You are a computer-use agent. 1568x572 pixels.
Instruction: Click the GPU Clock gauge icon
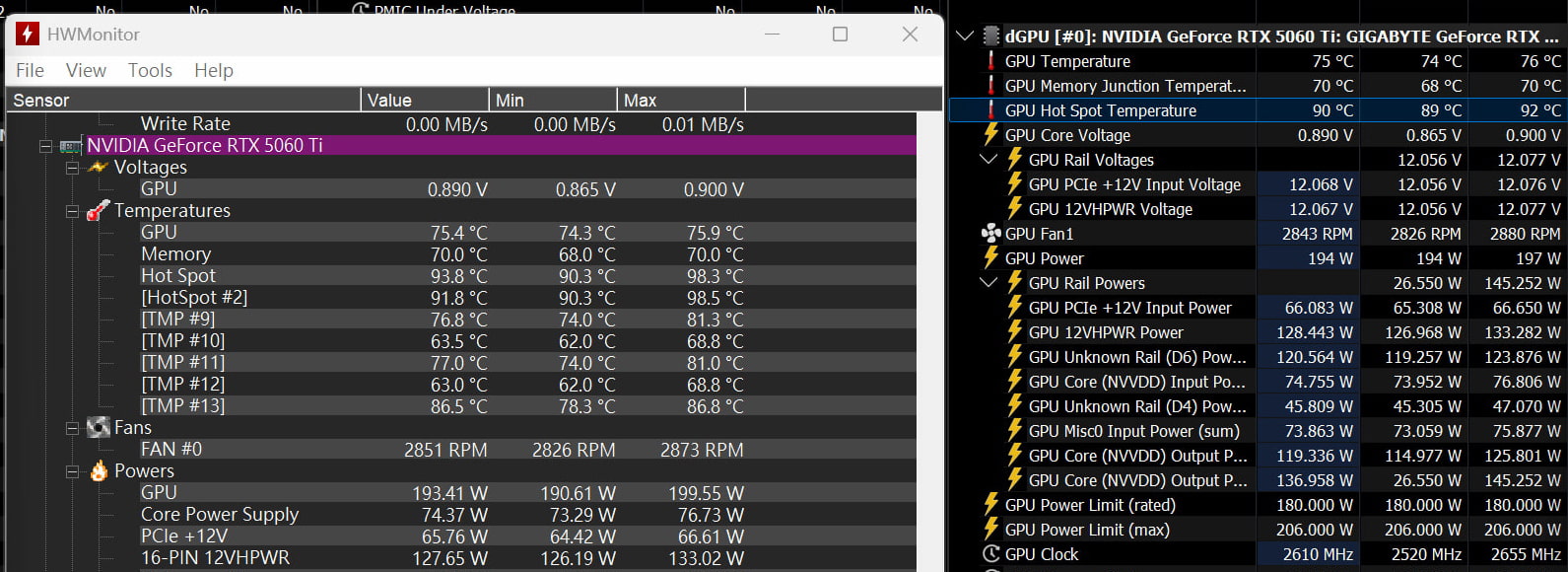(991, 554)
